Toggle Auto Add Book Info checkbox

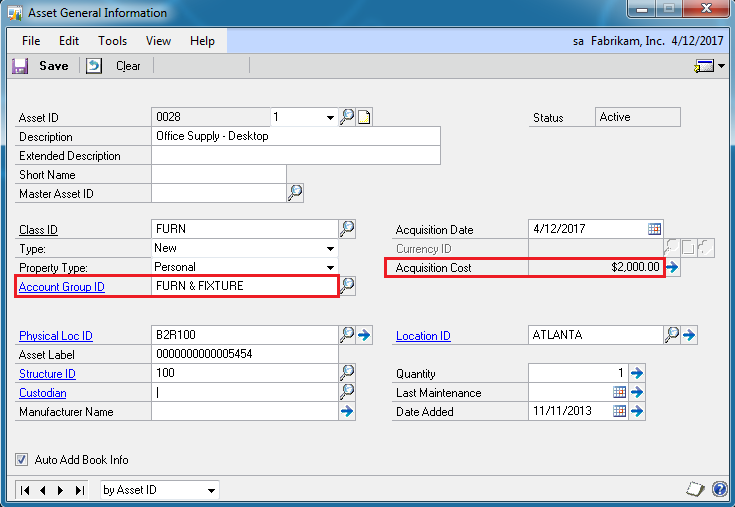pos(21,459)
